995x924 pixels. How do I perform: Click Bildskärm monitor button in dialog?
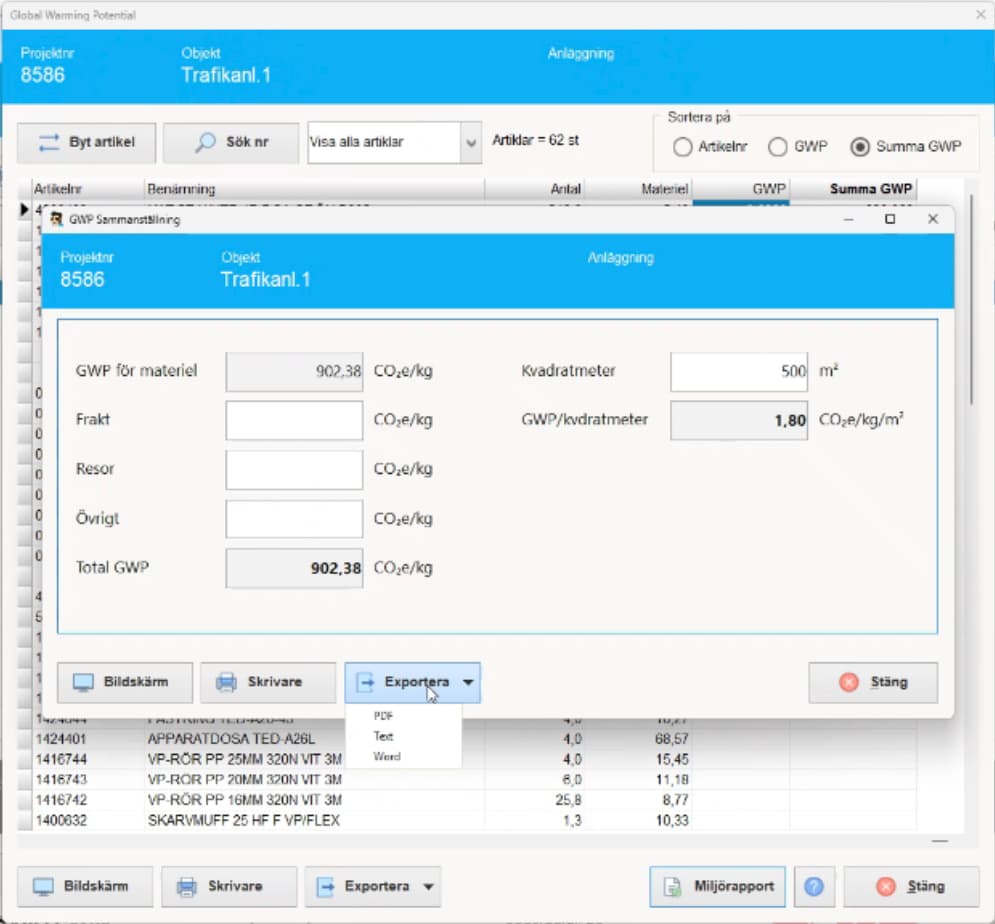(124, 683)
